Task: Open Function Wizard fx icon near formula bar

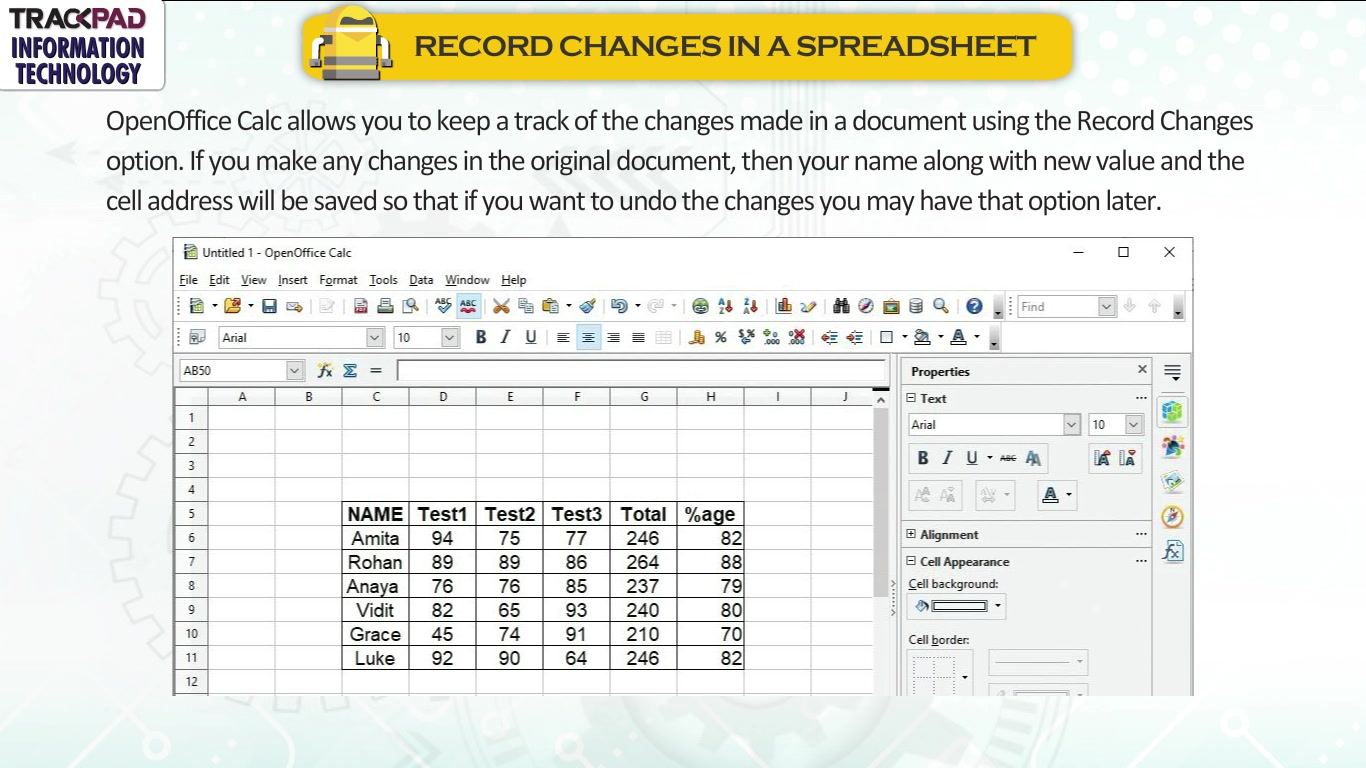Action: click(325, 370)
